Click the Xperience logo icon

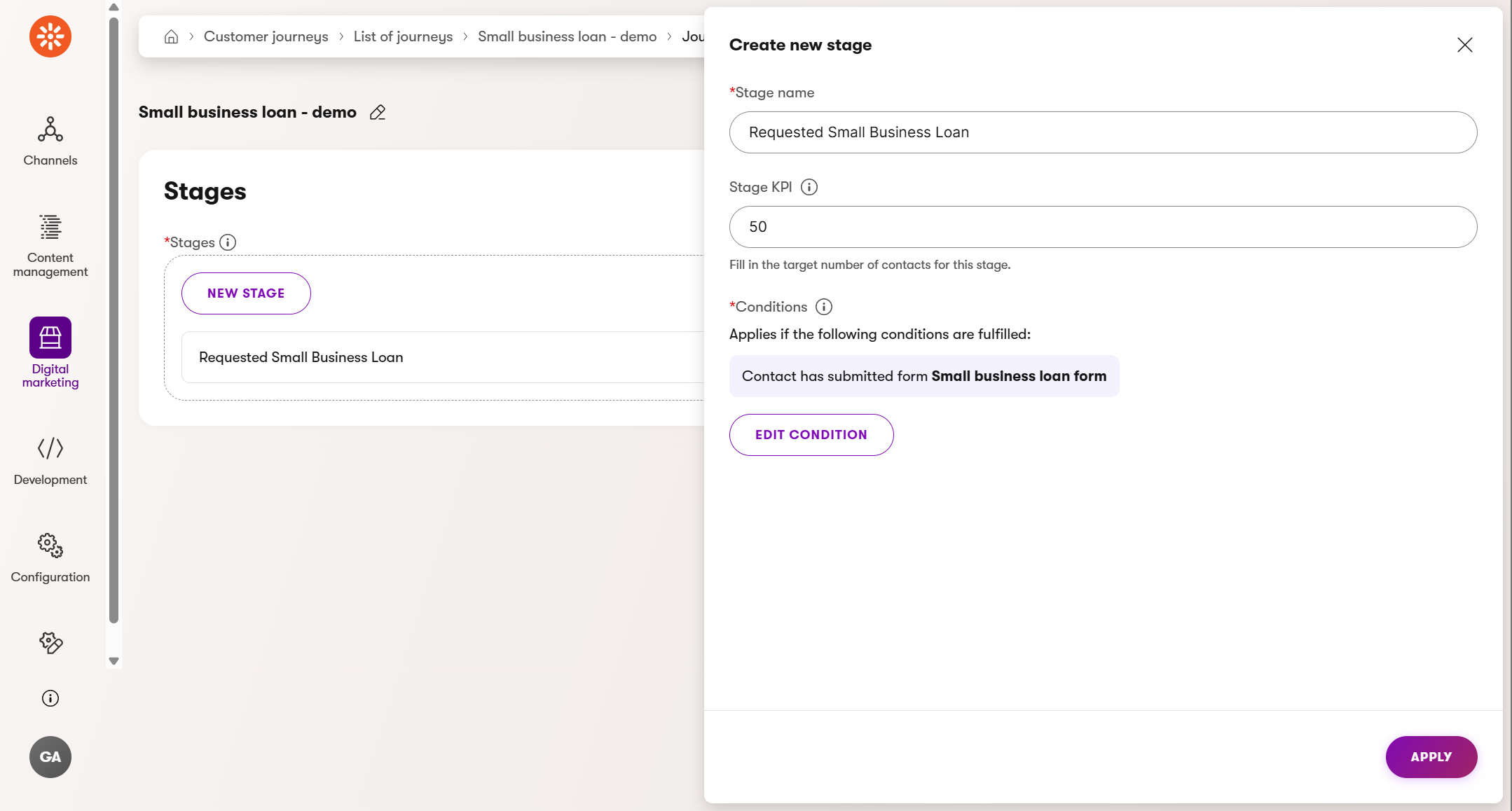pyautogui.click(x=50, y=36)
